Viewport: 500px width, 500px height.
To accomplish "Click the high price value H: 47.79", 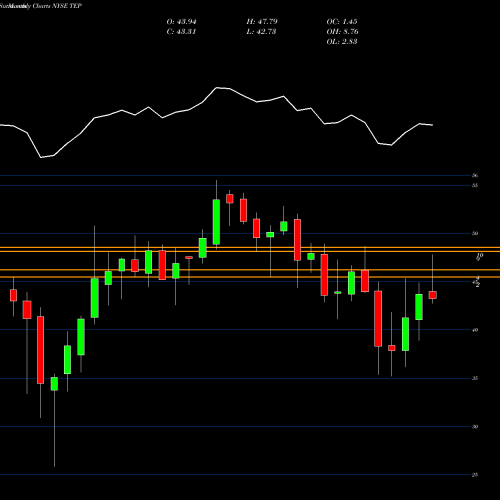I will [x=262, y=22].
